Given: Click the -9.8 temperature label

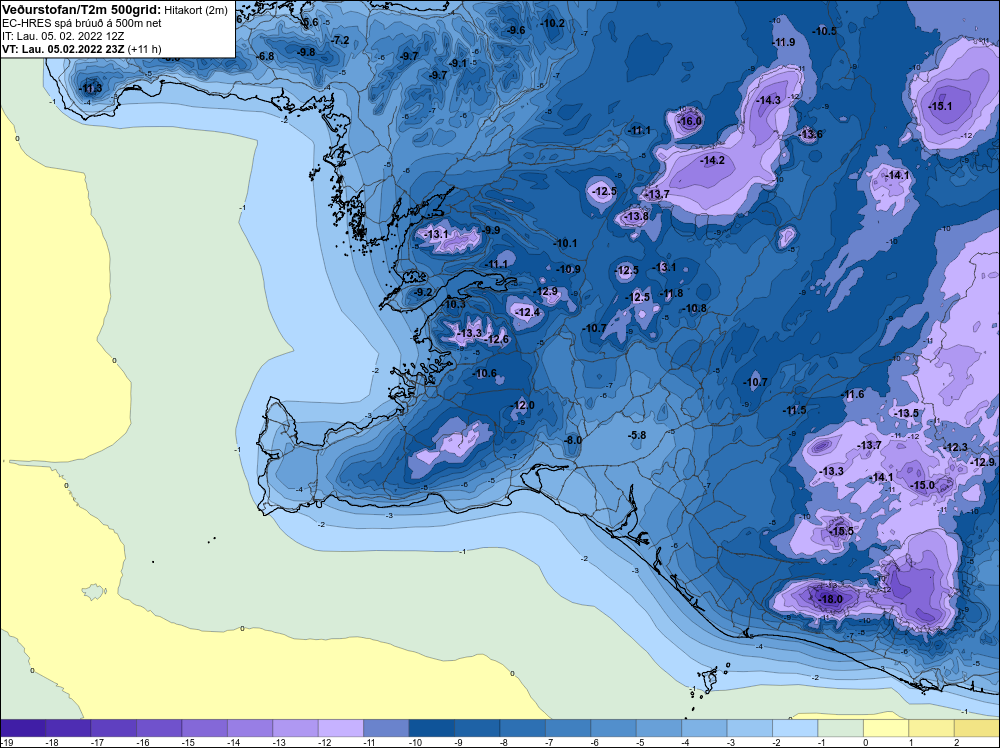Looking at the screenshot, I should [x=305, y=52].
